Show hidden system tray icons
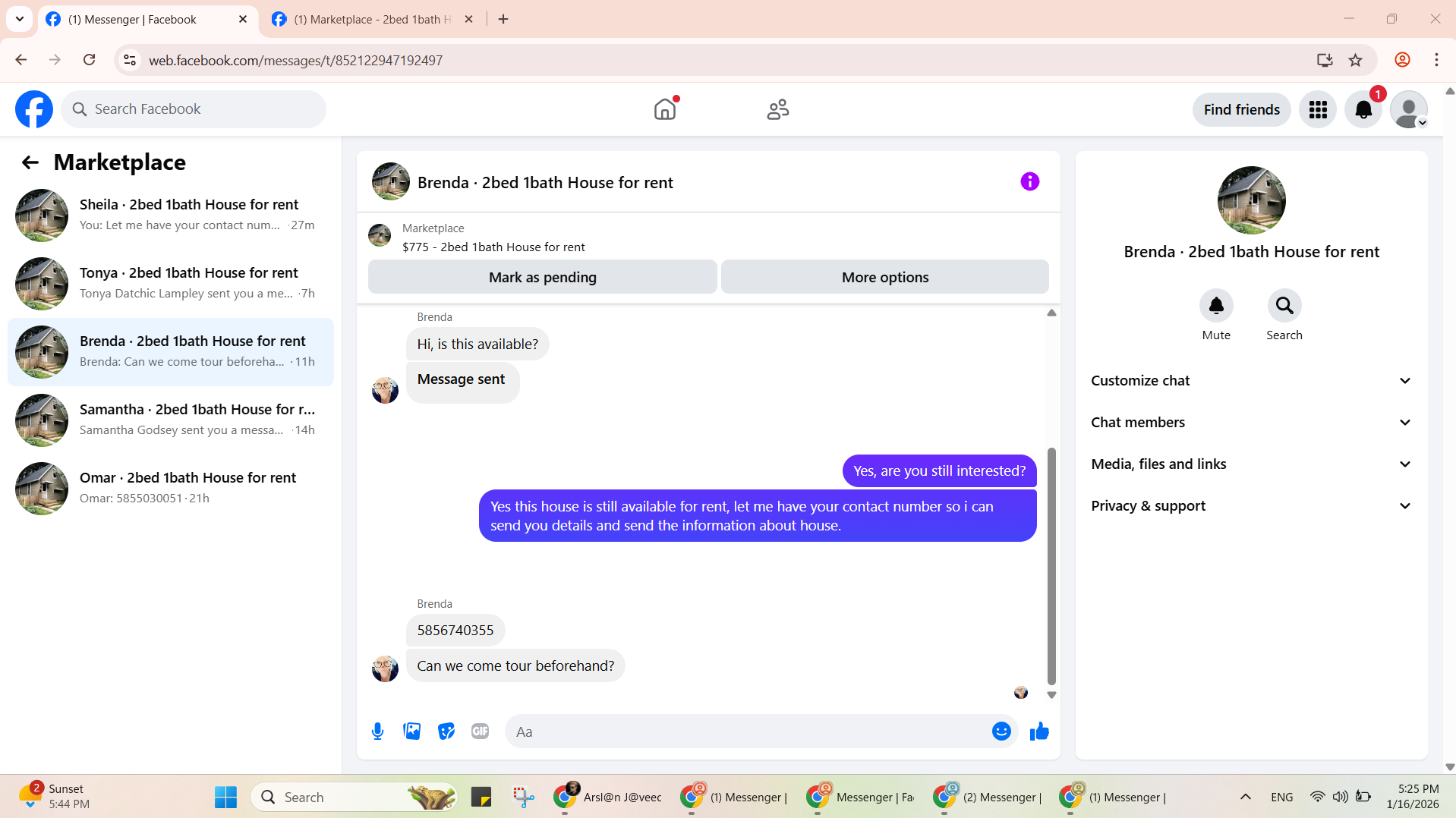This screenshot has width=1456, height=818. (1246, 797)
